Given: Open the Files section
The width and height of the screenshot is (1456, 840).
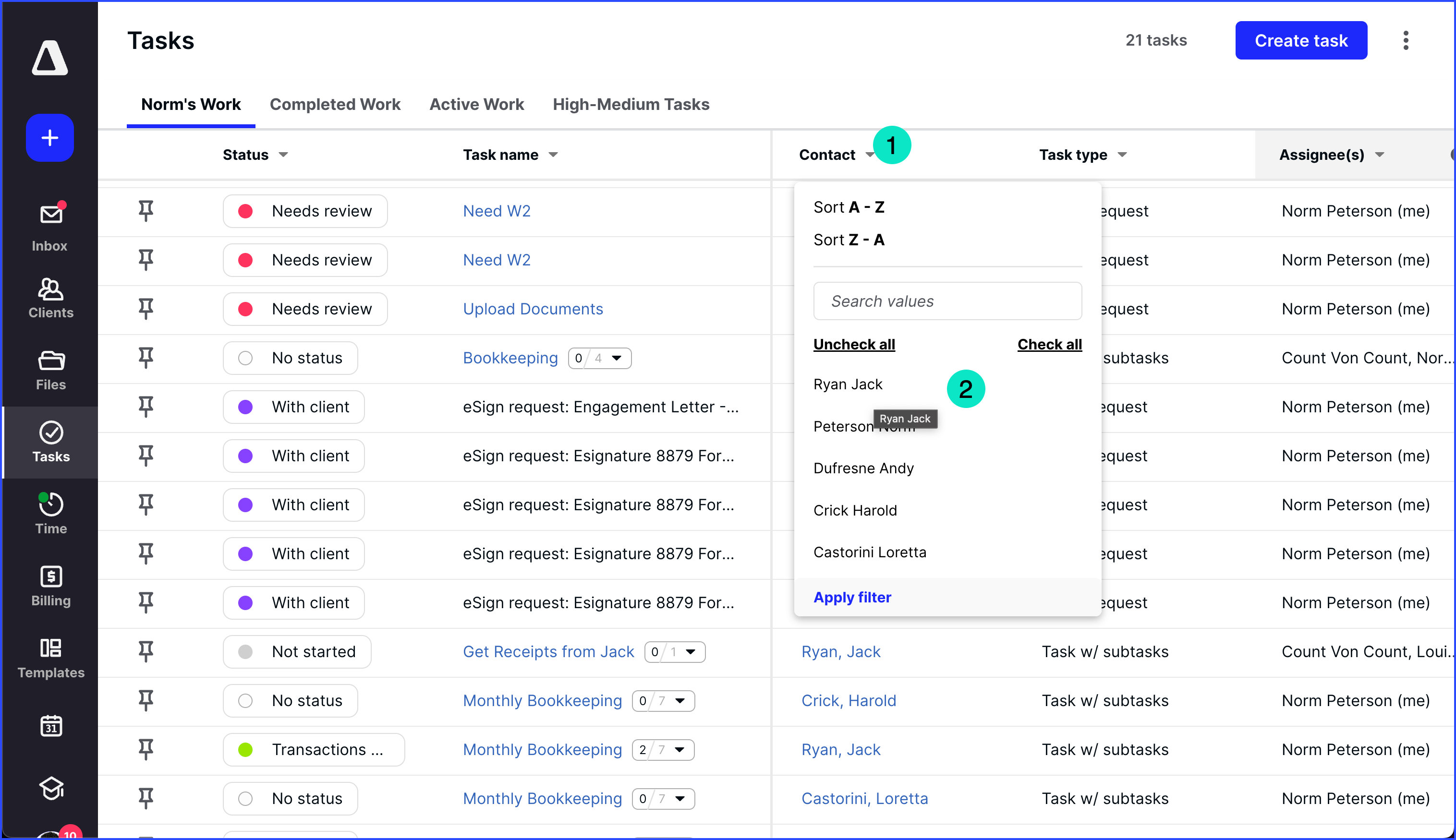Looking at the screenshot, I should pos(50,369).
